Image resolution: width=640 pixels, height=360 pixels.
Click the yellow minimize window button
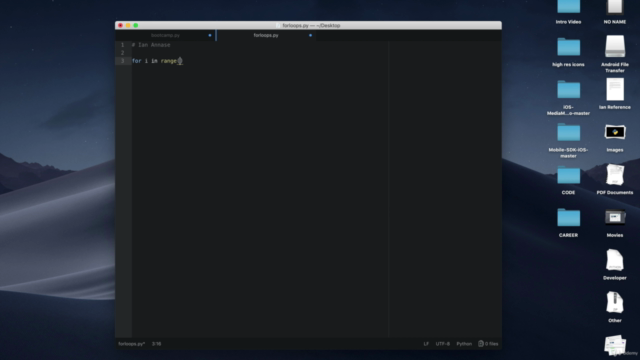point(128,25)
